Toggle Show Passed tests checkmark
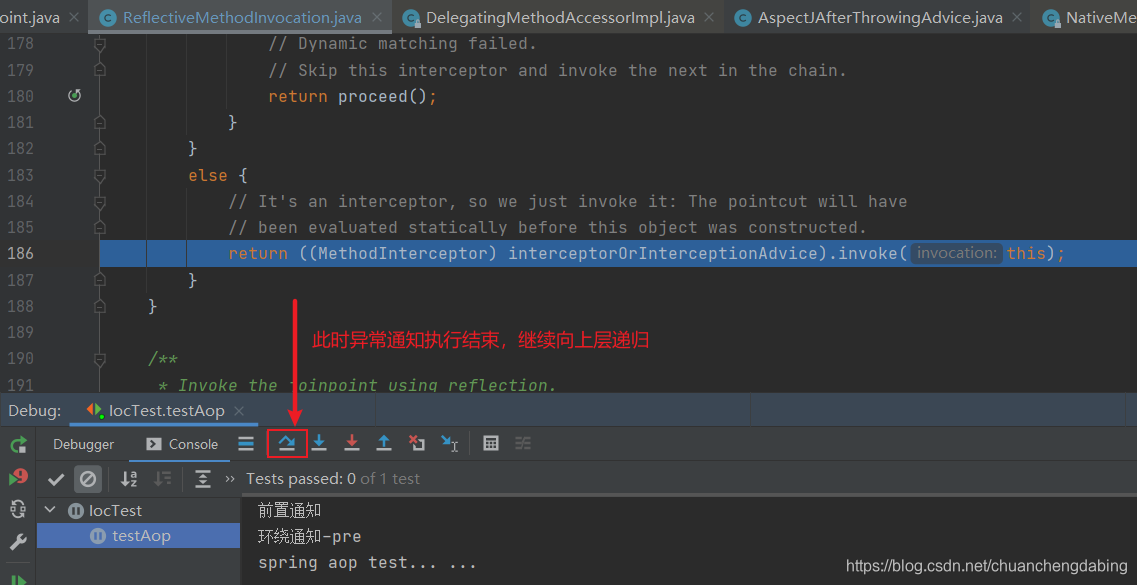 point(56,478)
